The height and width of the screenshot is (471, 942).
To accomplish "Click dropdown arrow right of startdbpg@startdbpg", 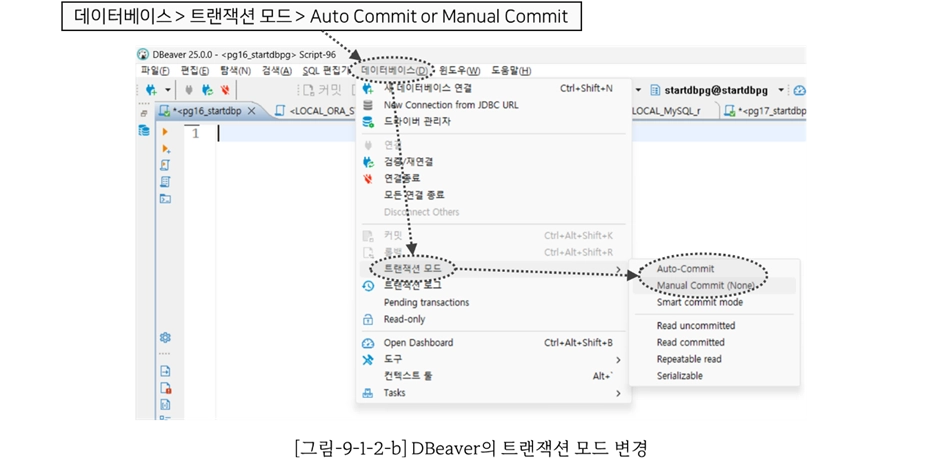I will click(x=781, y=90).
